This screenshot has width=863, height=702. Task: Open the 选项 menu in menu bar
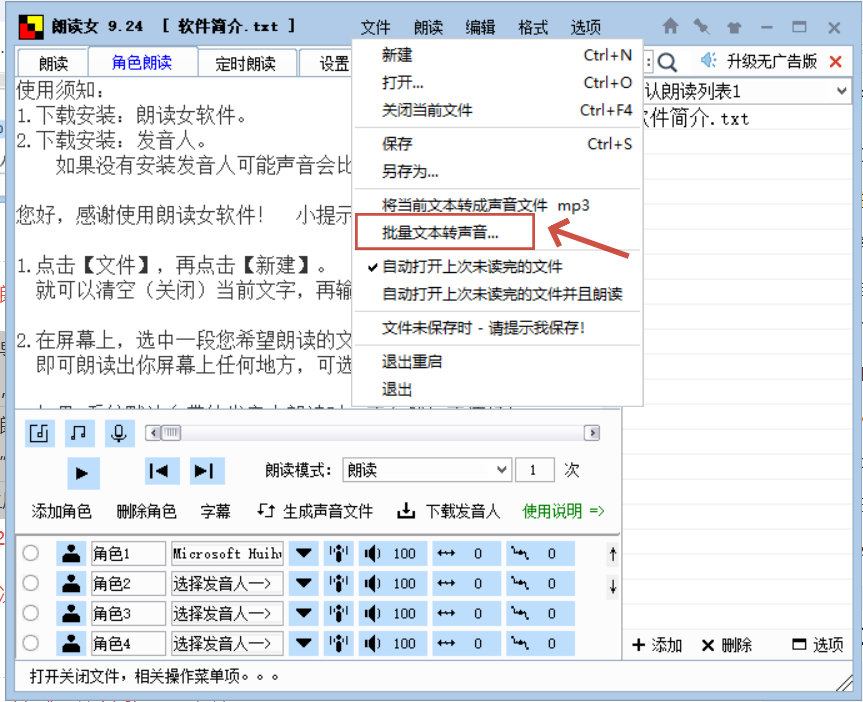[x=586, y=27]
